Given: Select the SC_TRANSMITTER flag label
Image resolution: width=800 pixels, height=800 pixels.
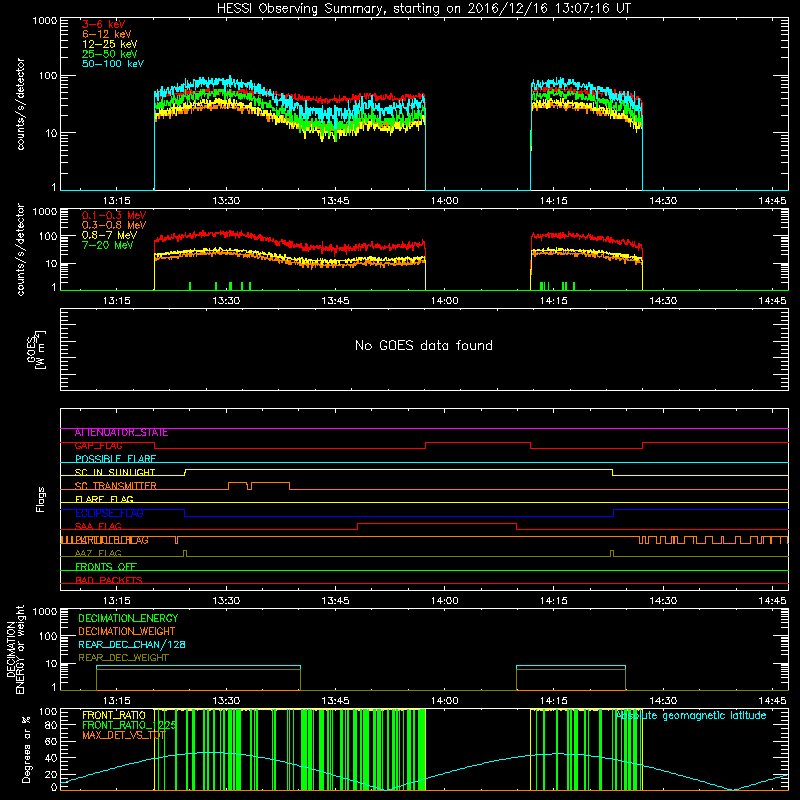Looking at the screenshot, I should [115, 486].
